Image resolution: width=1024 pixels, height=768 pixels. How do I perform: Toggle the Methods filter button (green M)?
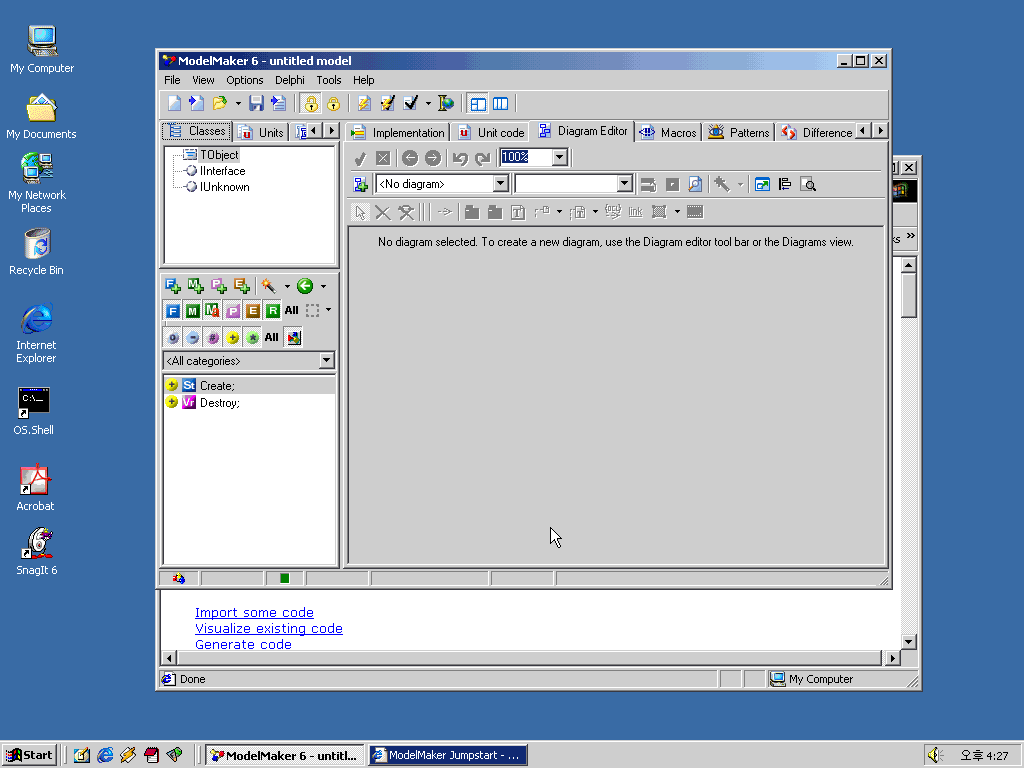pos(192,311)
